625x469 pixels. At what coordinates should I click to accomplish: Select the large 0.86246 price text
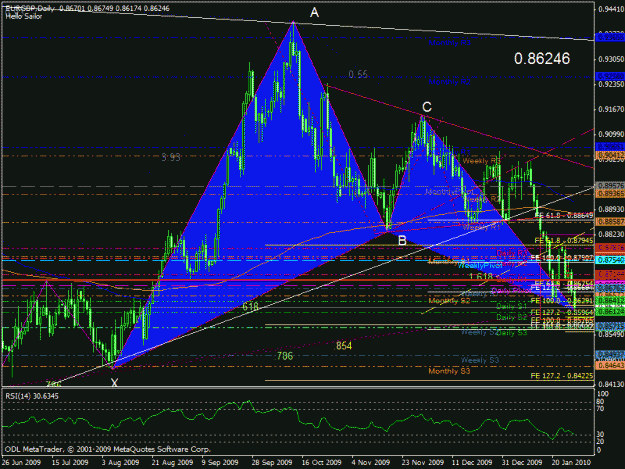(x=542, y=59)
